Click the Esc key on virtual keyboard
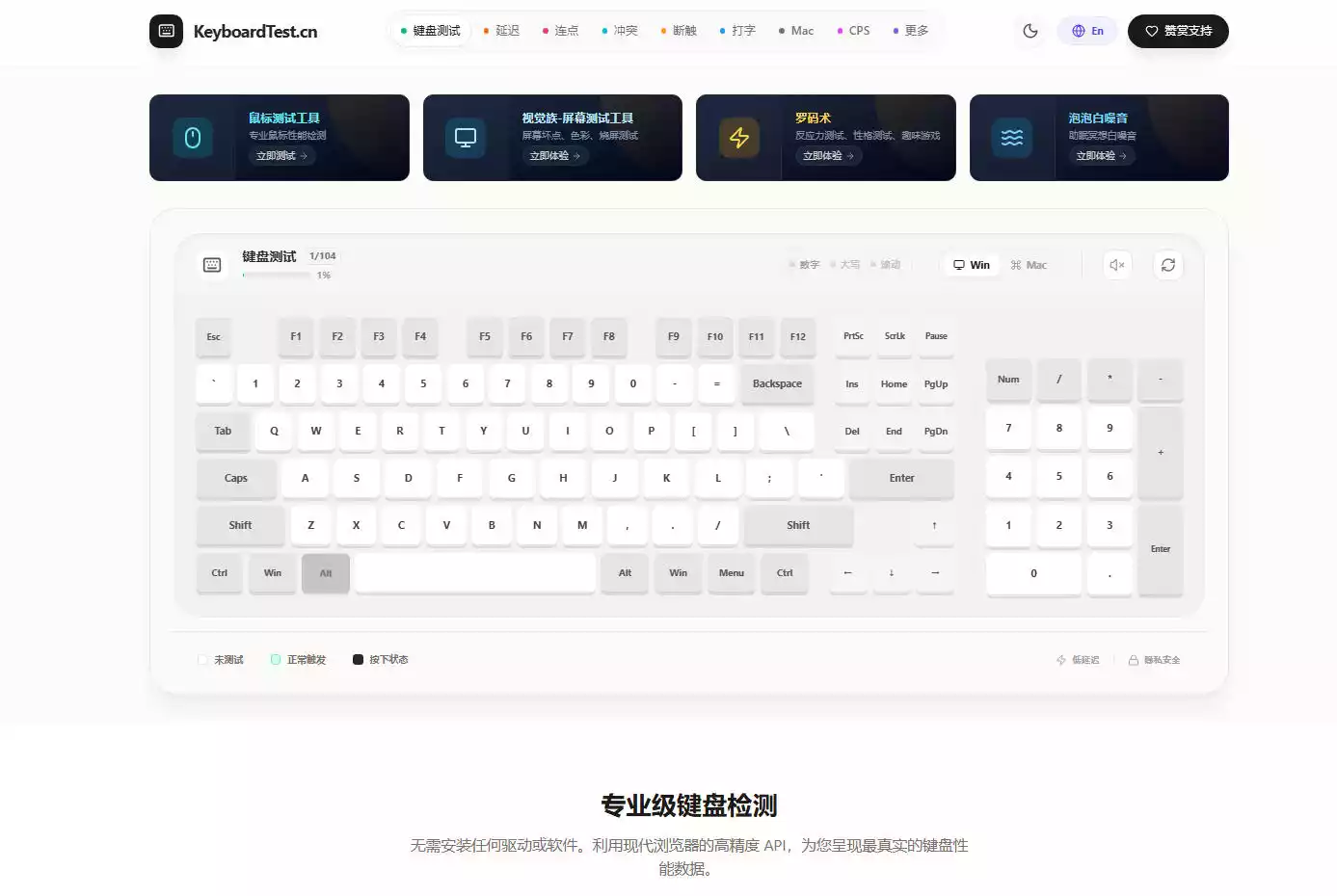This screenshot has width=1337, height=896. click(213, 337)
